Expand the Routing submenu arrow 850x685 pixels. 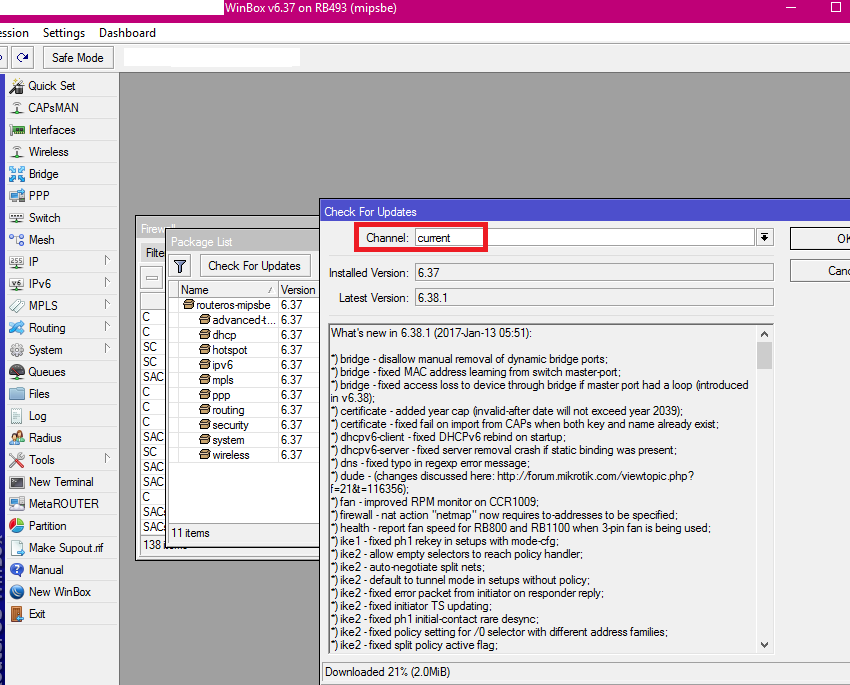point(107,327)
